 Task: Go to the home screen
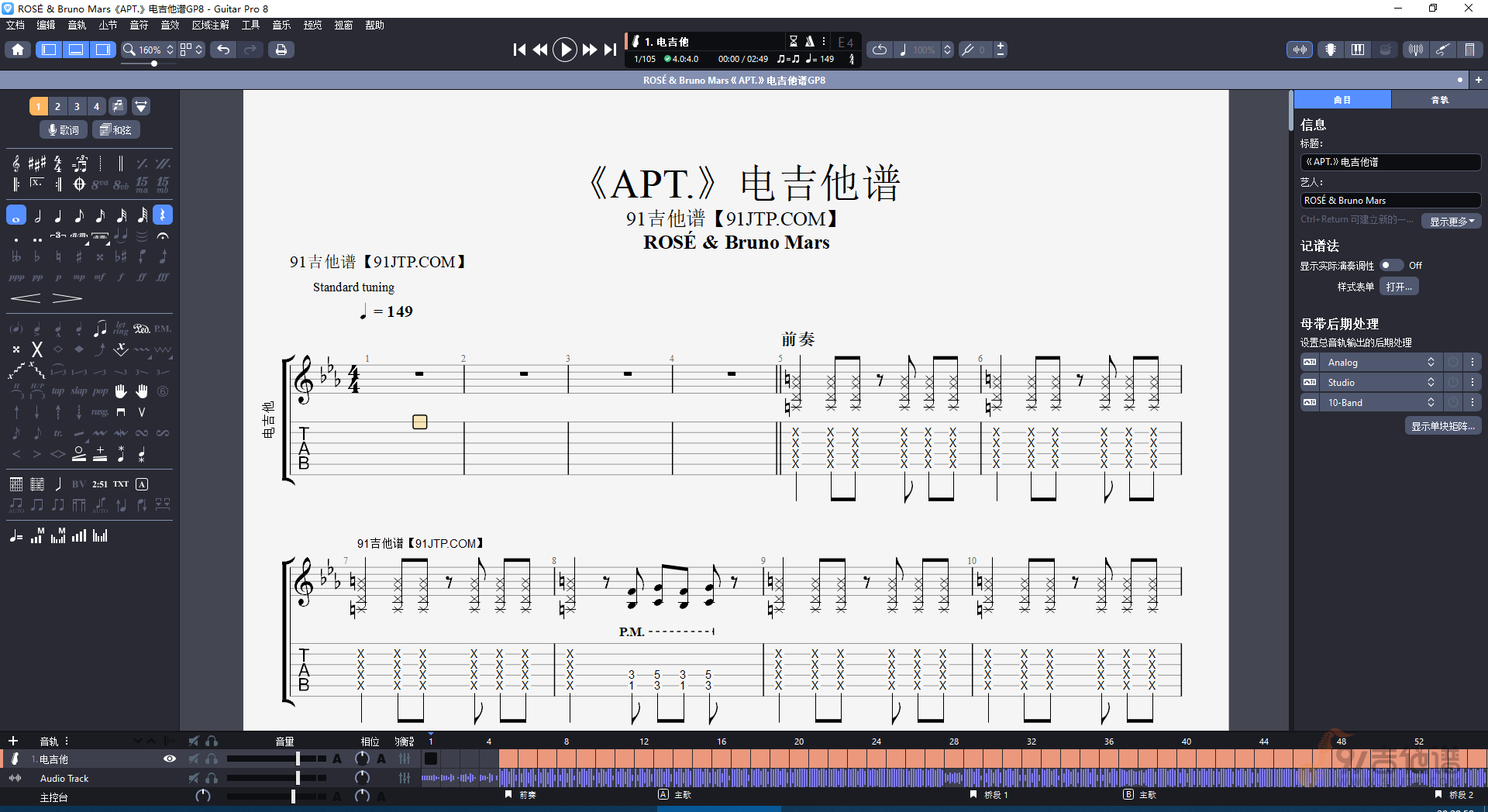[18, 50]
